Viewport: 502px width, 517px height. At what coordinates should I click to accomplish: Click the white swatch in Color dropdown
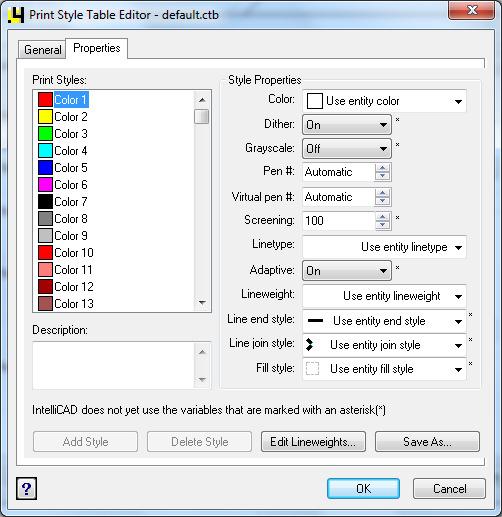315,101
